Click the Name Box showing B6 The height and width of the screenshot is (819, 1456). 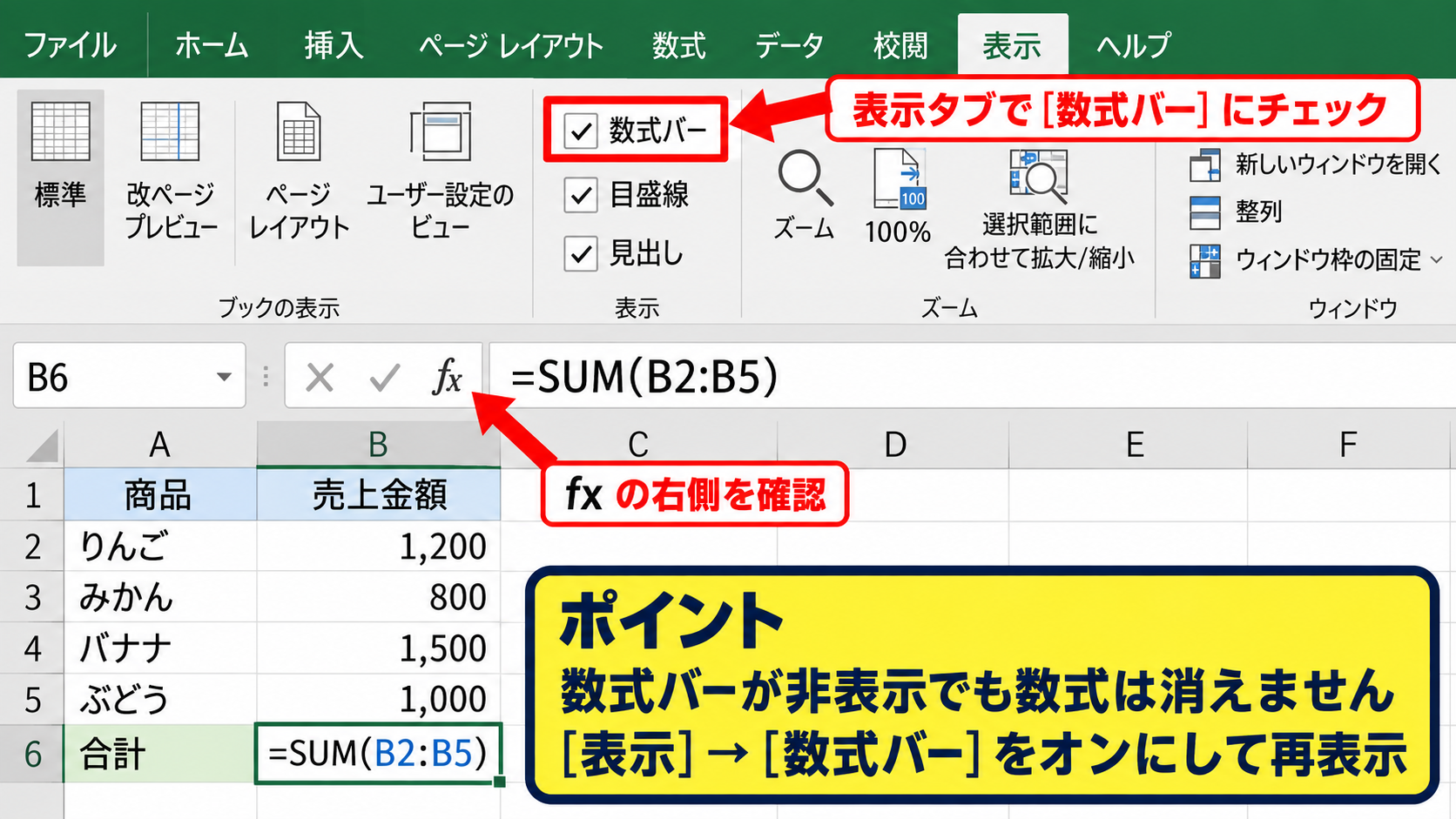click(x=129, y=376)
